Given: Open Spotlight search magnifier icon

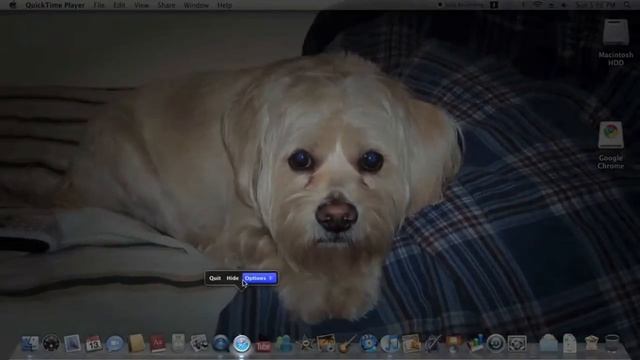Looking at the screenshot, I should tap(627, 5).
